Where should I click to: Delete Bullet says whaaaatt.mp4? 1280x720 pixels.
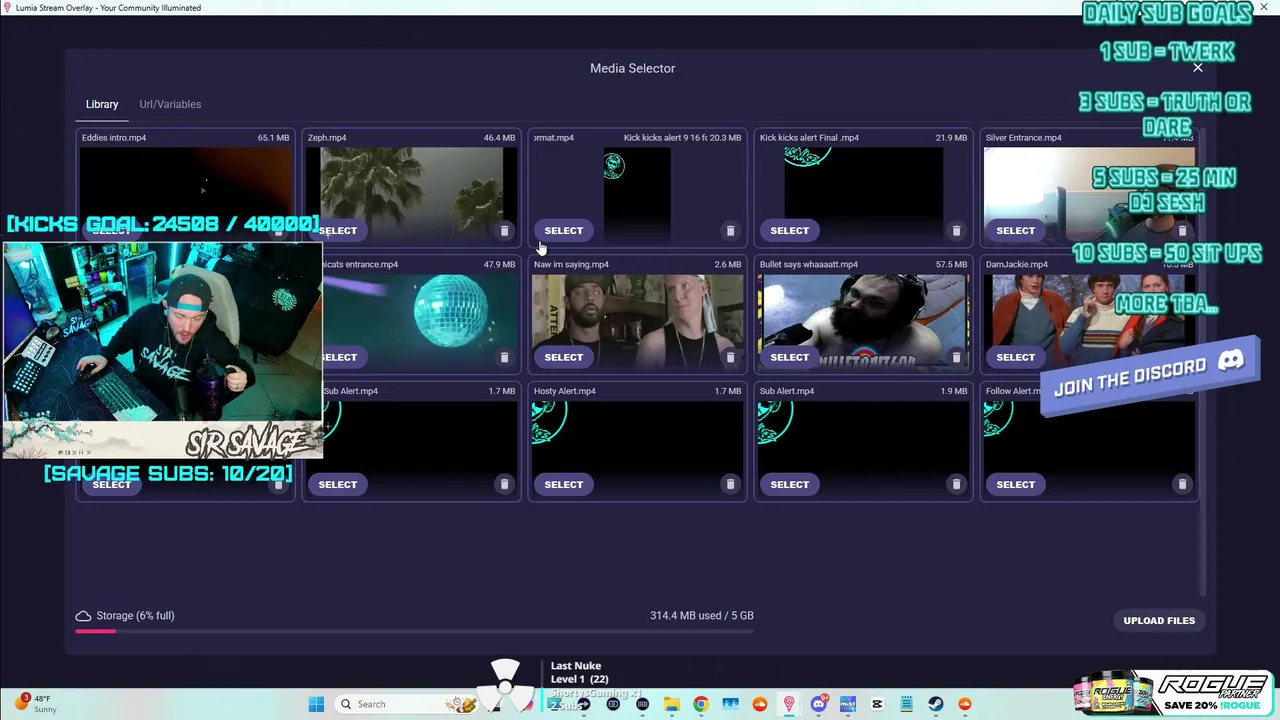[956, 357]
